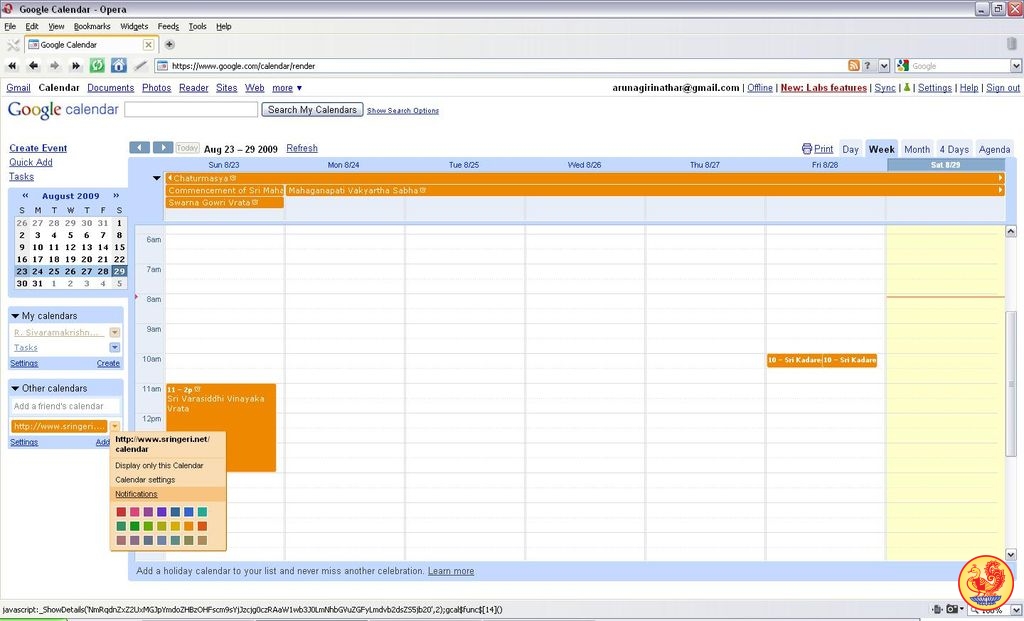The height and width of the screenshot is (621, 1024).
Task: Click the Sign out link
Action: tap(1003, 88)
